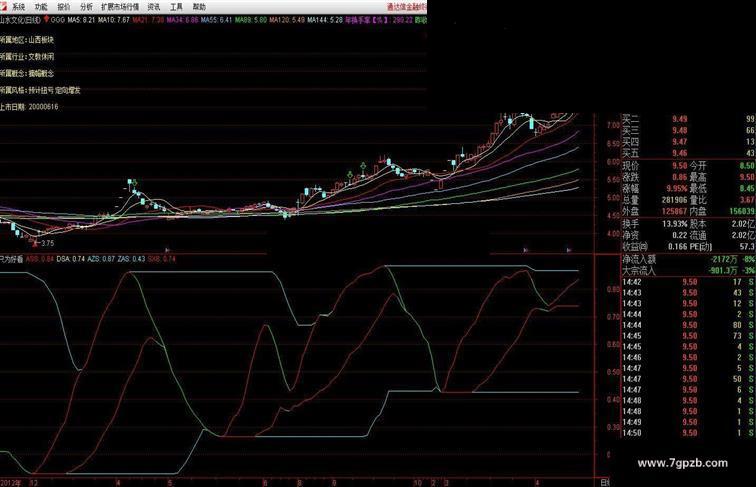Viewport: 756px width, 487px height.
Task: Click the 14:42 tick row
Action: click(688, 282)
